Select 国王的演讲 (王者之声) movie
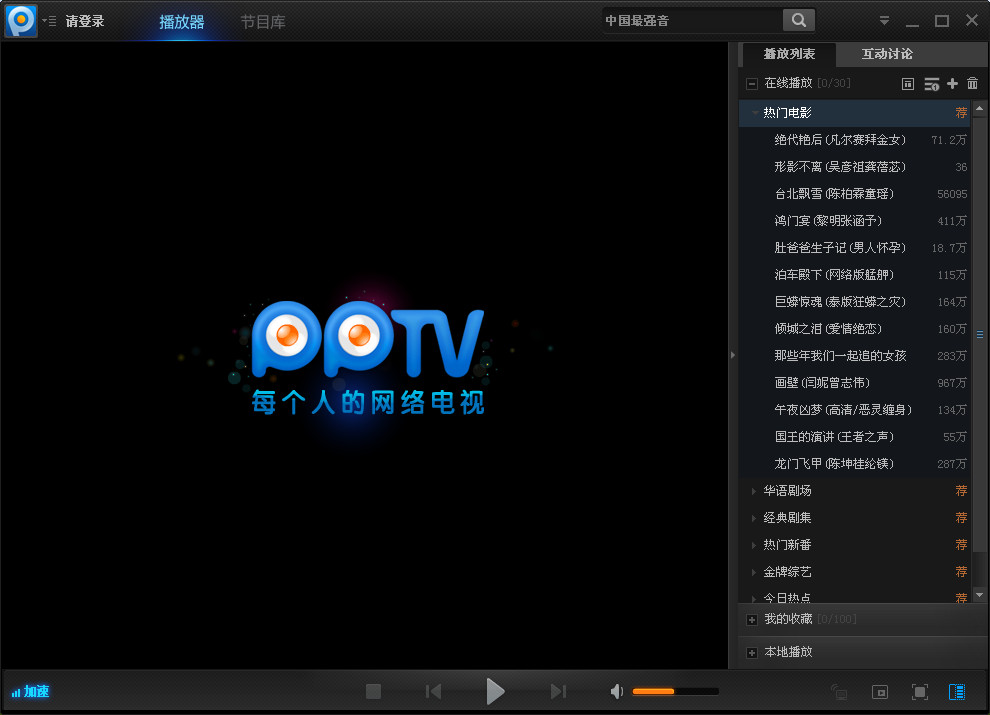990x715 pixels. coord(856,437)
